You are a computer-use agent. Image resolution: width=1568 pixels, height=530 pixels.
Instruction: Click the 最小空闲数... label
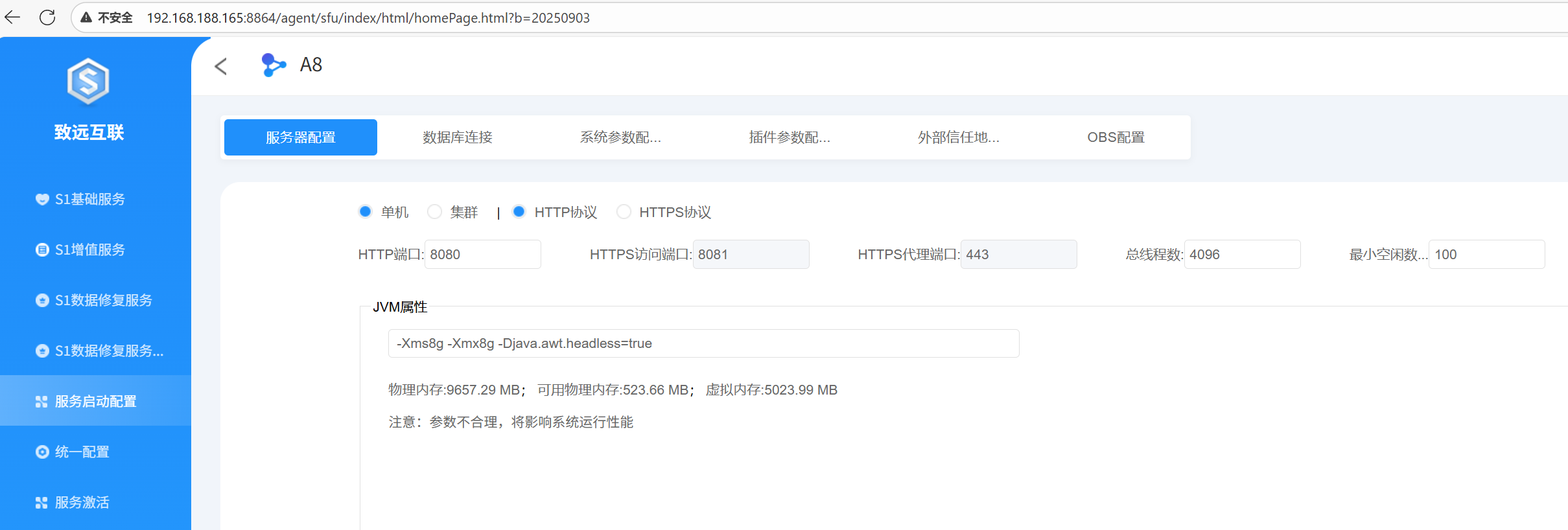click(1388, 255)
